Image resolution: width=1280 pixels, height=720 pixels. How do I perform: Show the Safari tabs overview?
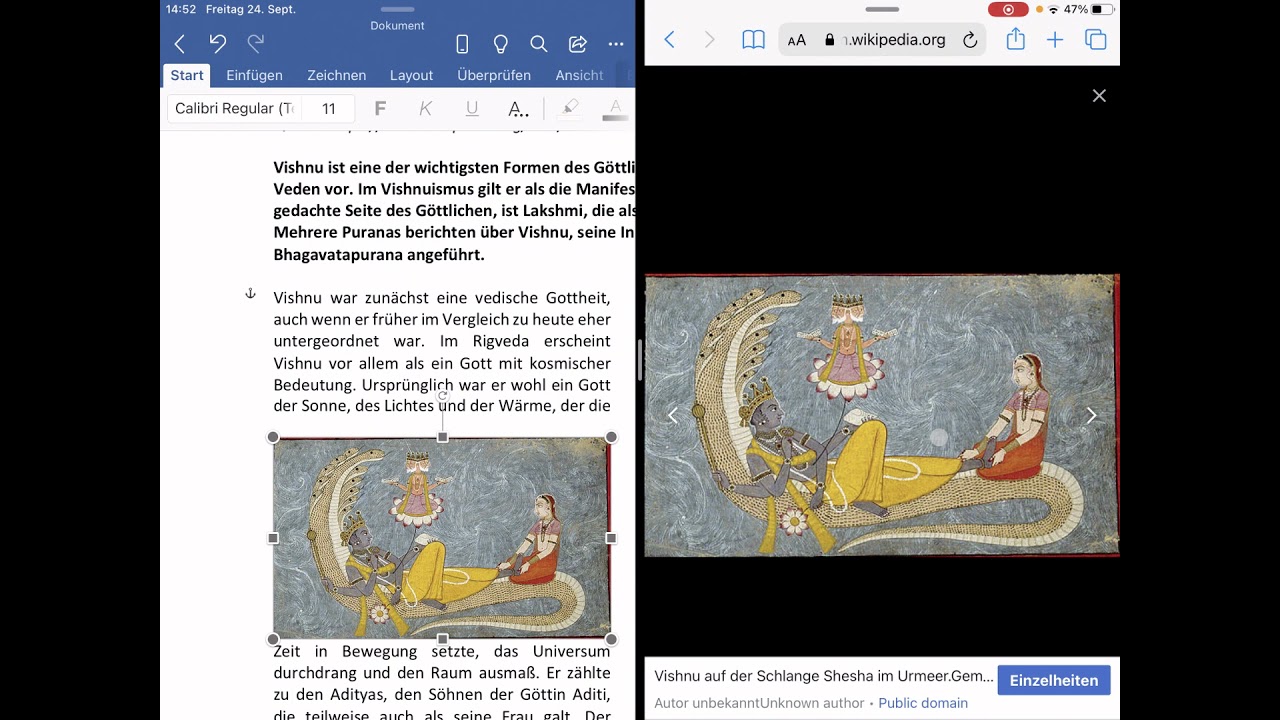[x=1096, y=40]
